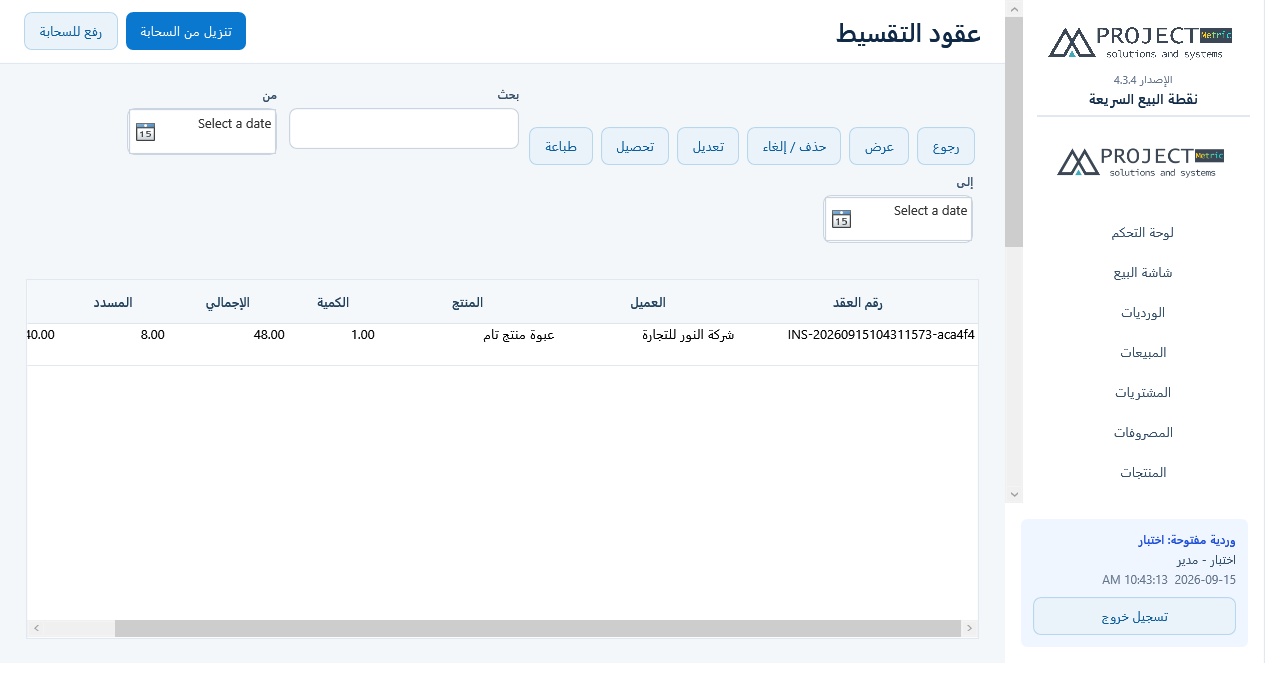
Task: Select the contract row INS-20260915104311573-aca4f4
Action: 502,335
